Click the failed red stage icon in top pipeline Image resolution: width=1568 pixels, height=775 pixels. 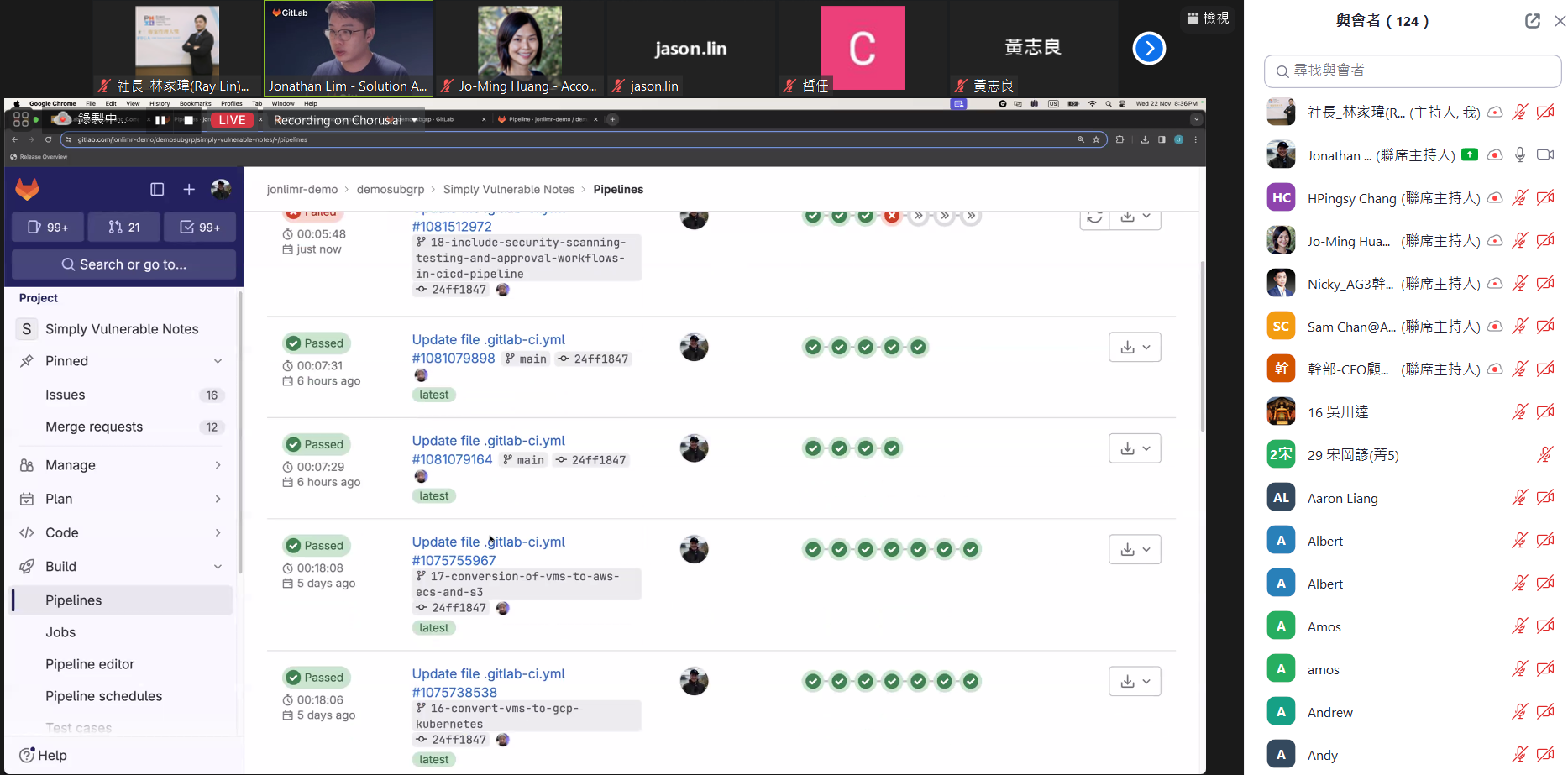click(x=892, y=217)
